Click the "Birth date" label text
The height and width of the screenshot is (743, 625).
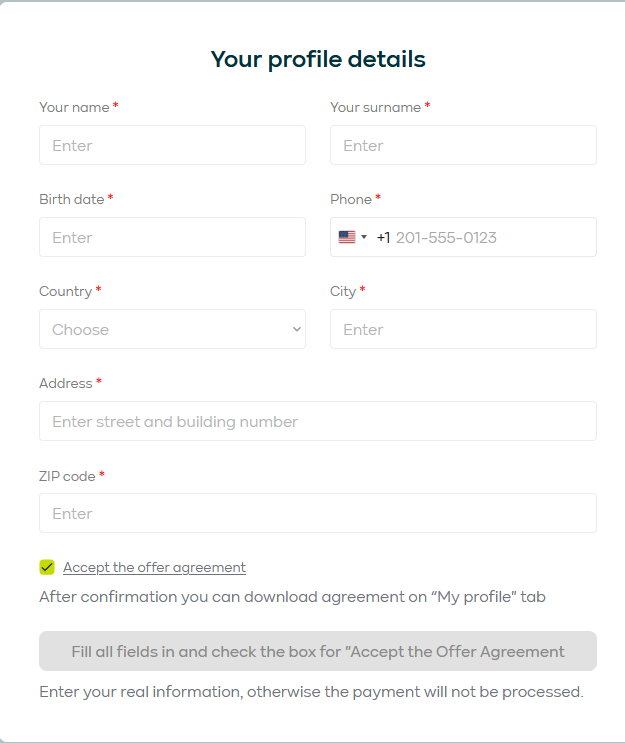71,199
